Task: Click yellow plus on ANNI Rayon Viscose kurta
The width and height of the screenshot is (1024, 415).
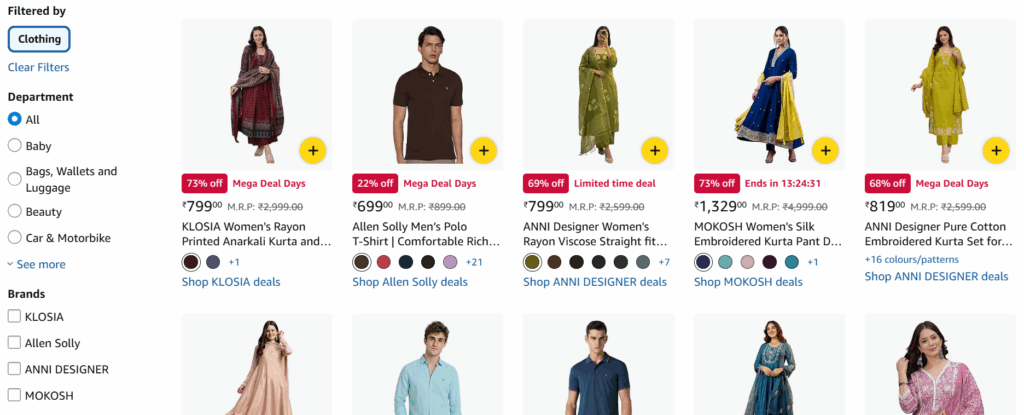Action: [655, 151]
